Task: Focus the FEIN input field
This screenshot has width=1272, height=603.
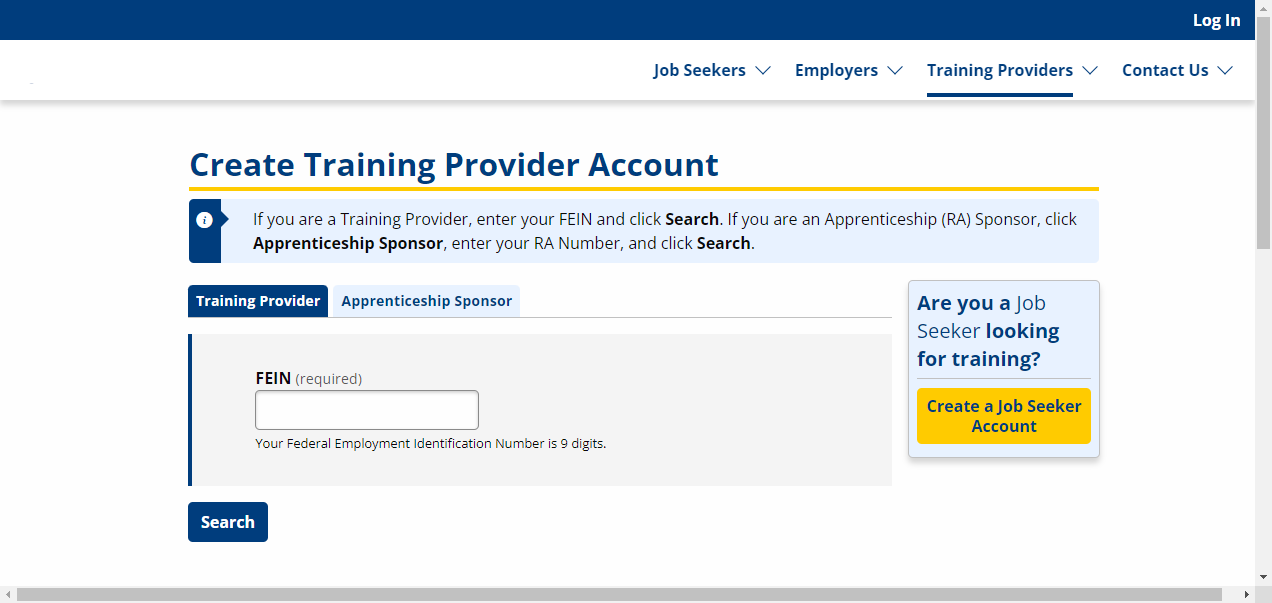Action: tap(367, 410)
